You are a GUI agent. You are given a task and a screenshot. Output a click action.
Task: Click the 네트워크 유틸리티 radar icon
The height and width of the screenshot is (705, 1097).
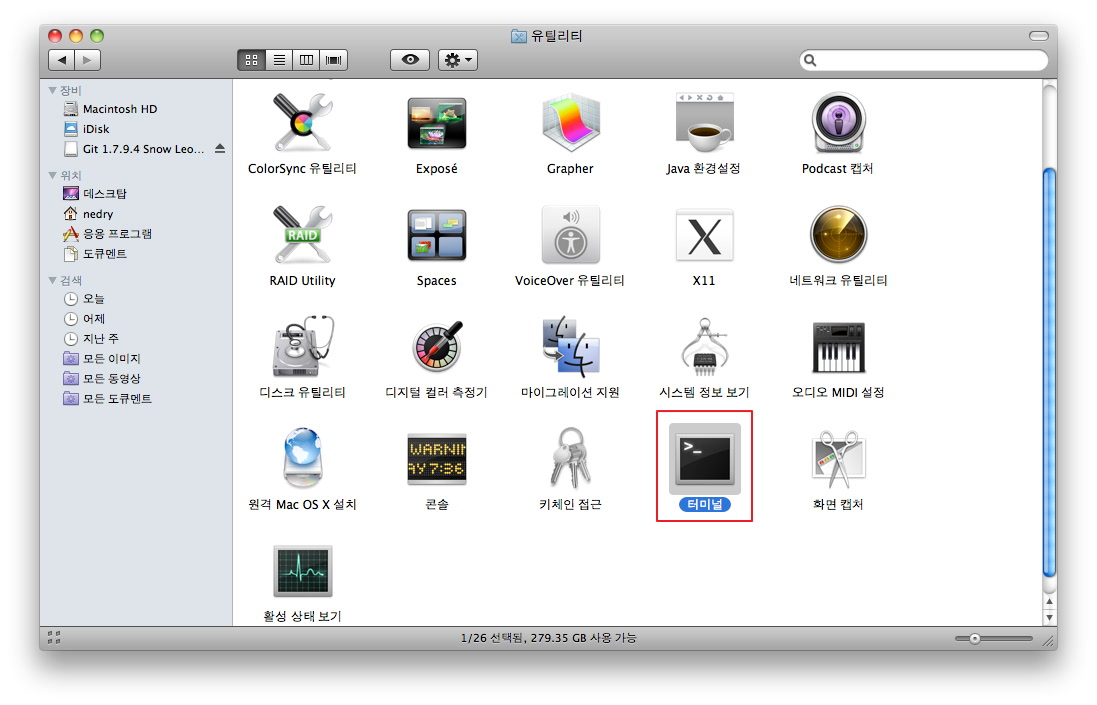838,236
